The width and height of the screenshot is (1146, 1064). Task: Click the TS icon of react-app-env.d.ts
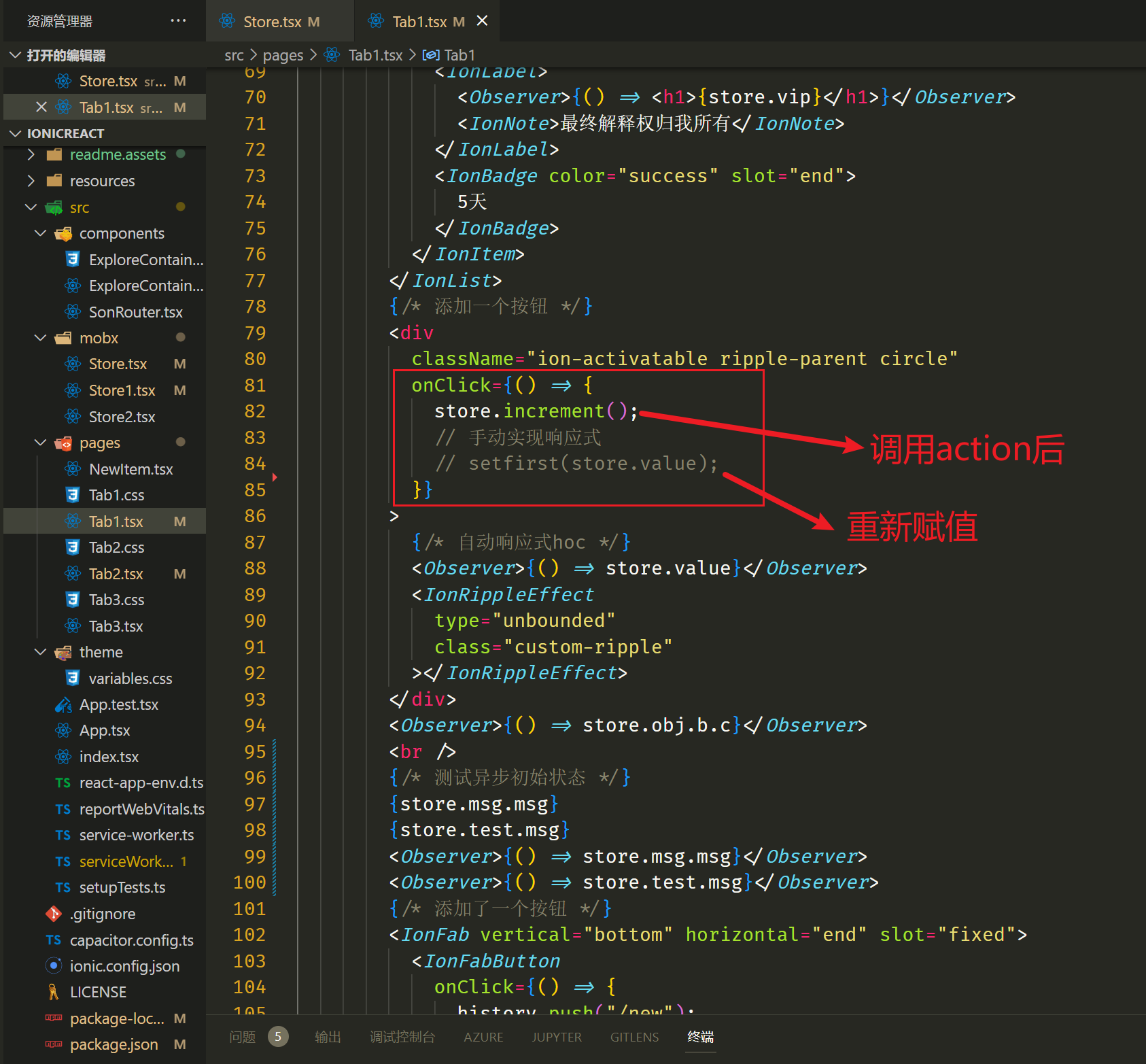coord(63,783)
